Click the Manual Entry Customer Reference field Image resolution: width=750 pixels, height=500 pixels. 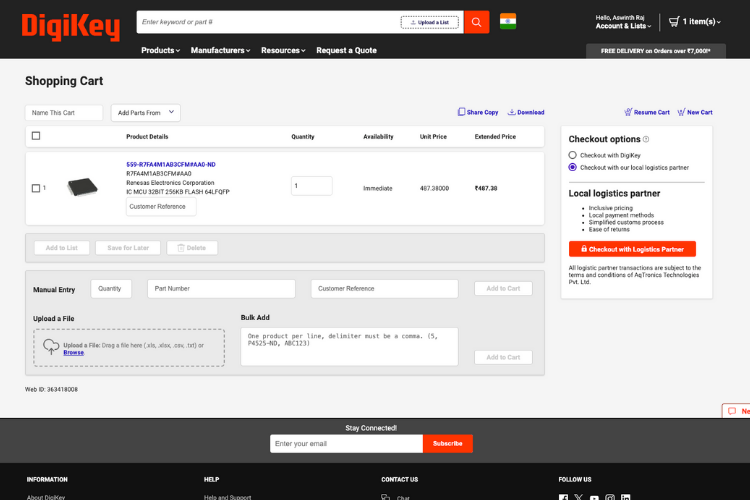pos(385,289)
